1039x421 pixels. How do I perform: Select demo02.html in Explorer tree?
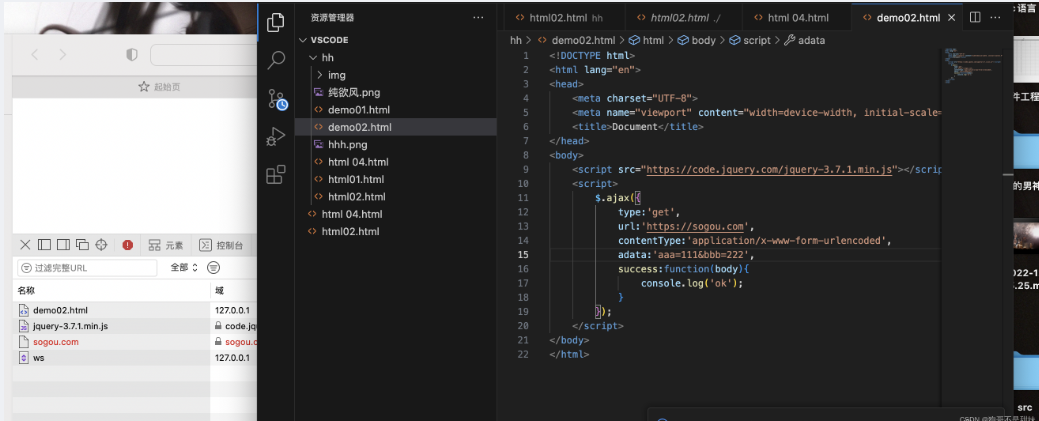point(396,127)
